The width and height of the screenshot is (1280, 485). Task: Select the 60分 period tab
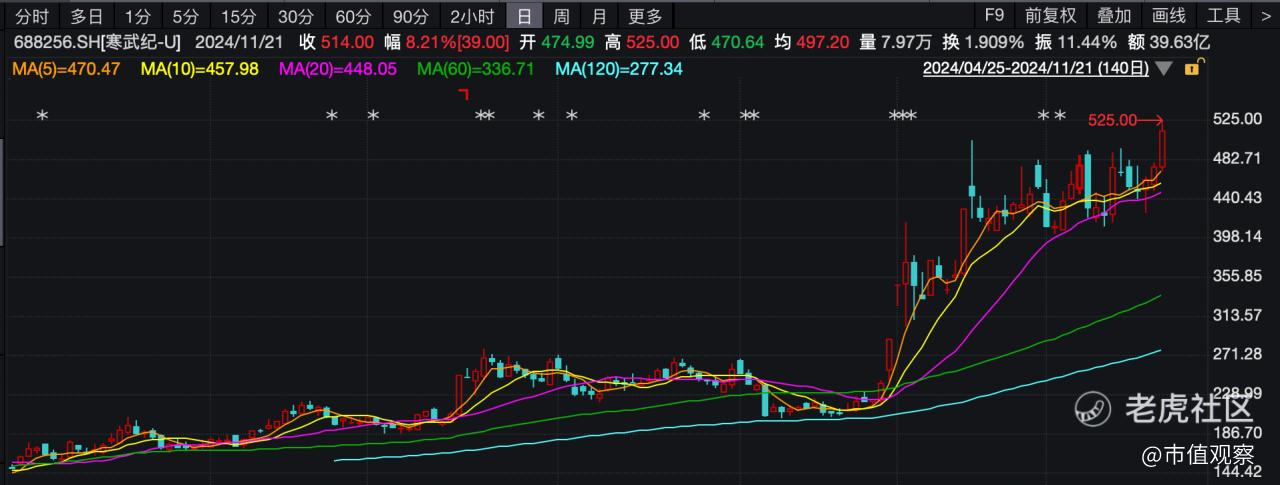354,16
